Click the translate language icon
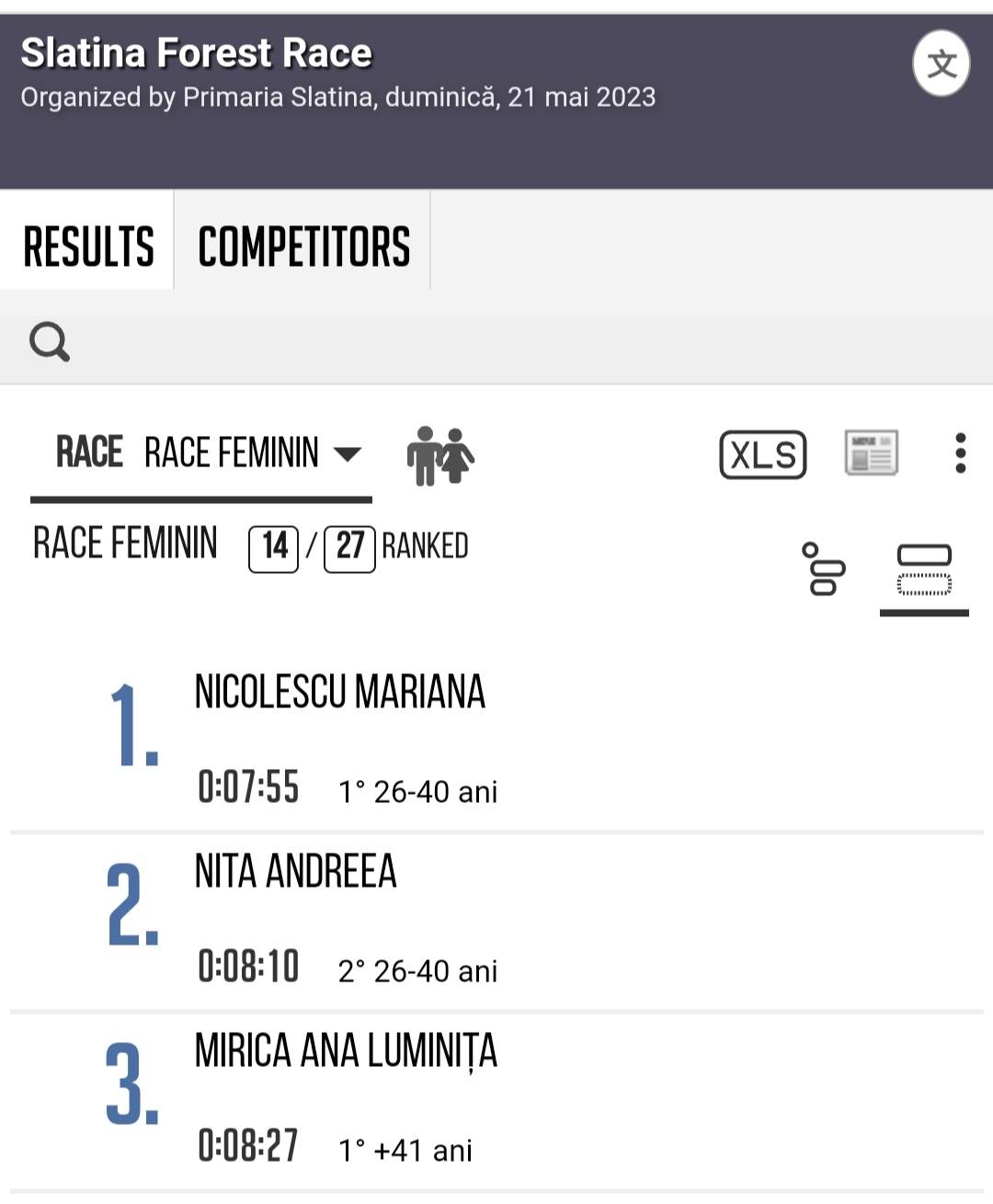 pyautogui.click(x=941, y=63)
